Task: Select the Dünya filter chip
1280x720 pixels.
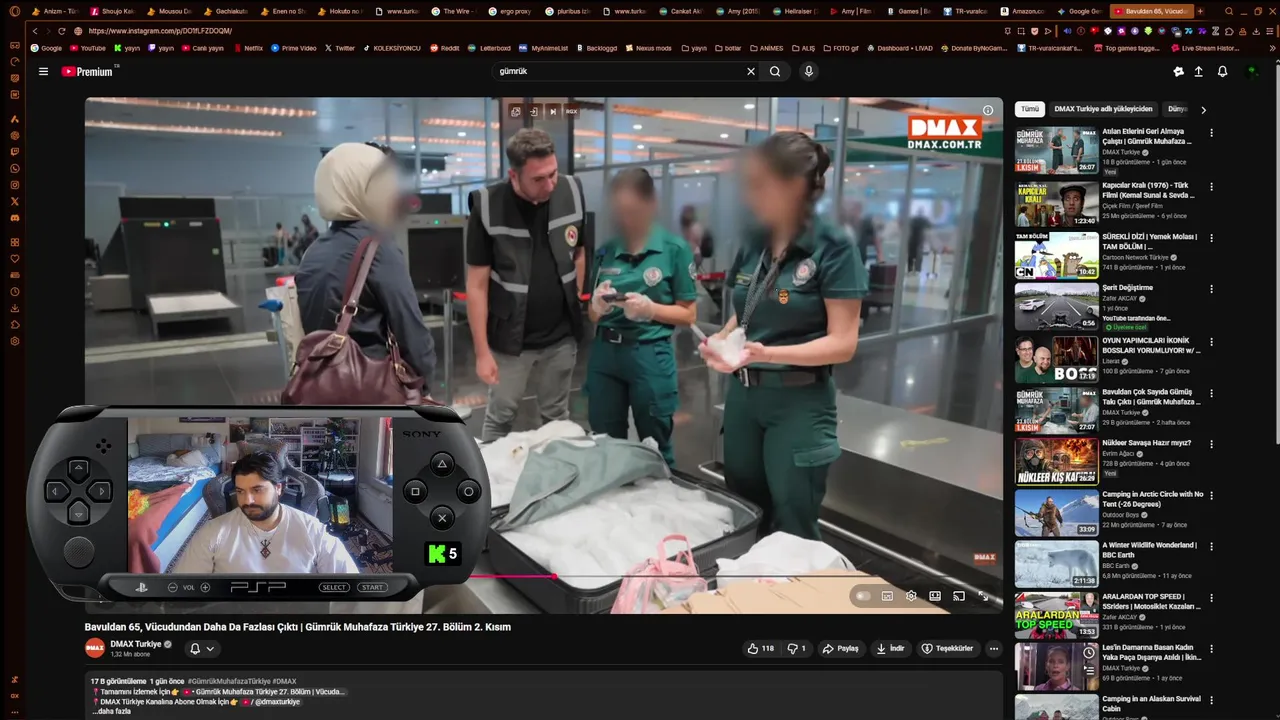Action: pyautogui.click(x=1177, y=109)
